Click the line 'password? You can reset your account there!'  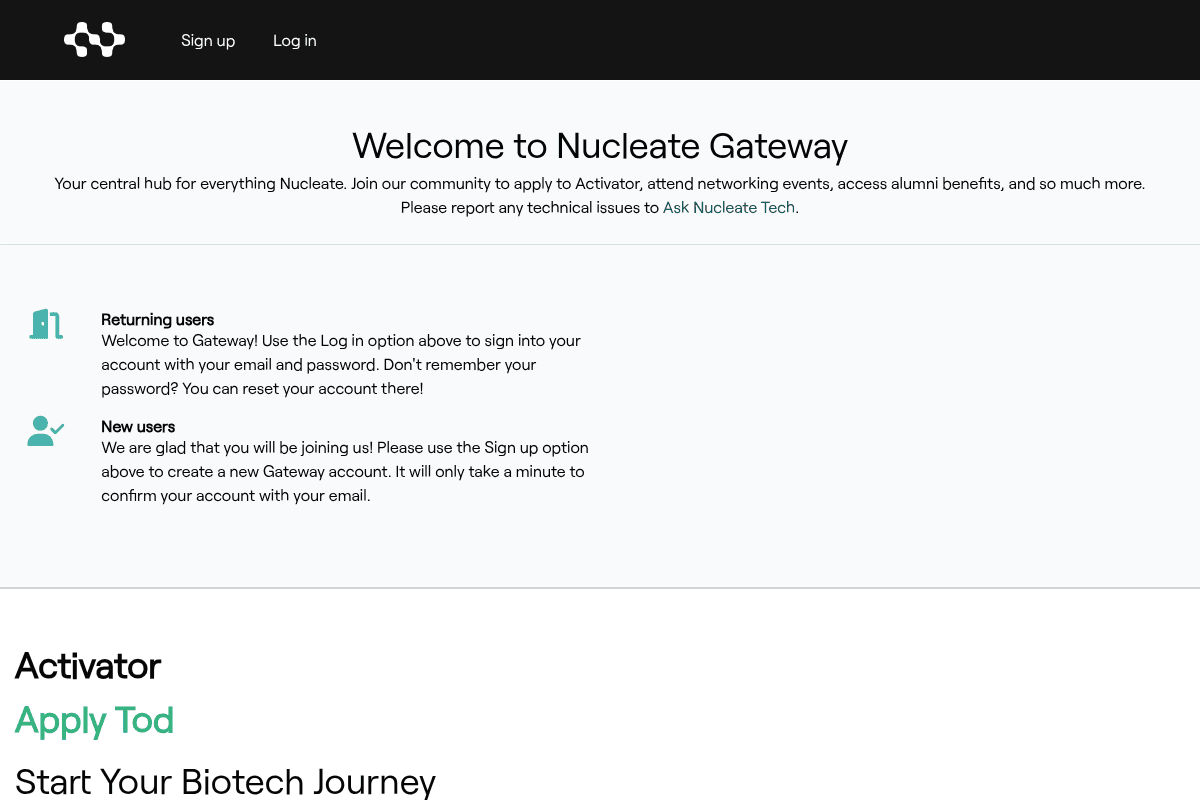[x=262, y=389]
